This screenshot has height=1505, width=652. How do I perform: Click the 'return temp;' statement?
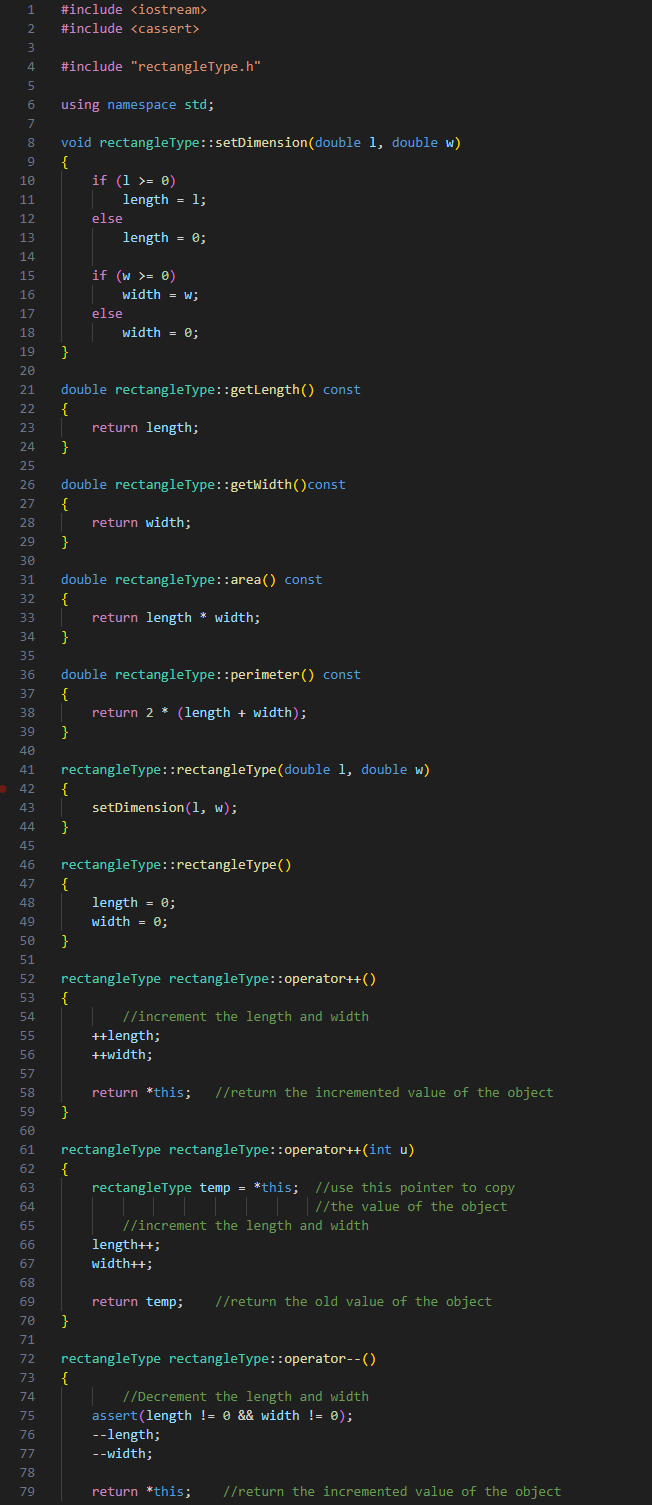138,1301
